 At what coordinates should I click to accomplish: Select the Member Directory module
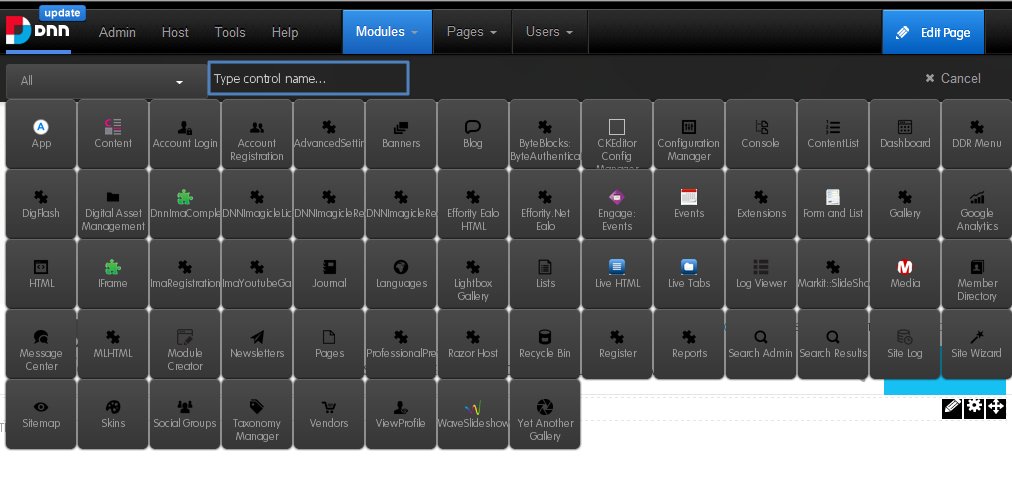[977, 274]
